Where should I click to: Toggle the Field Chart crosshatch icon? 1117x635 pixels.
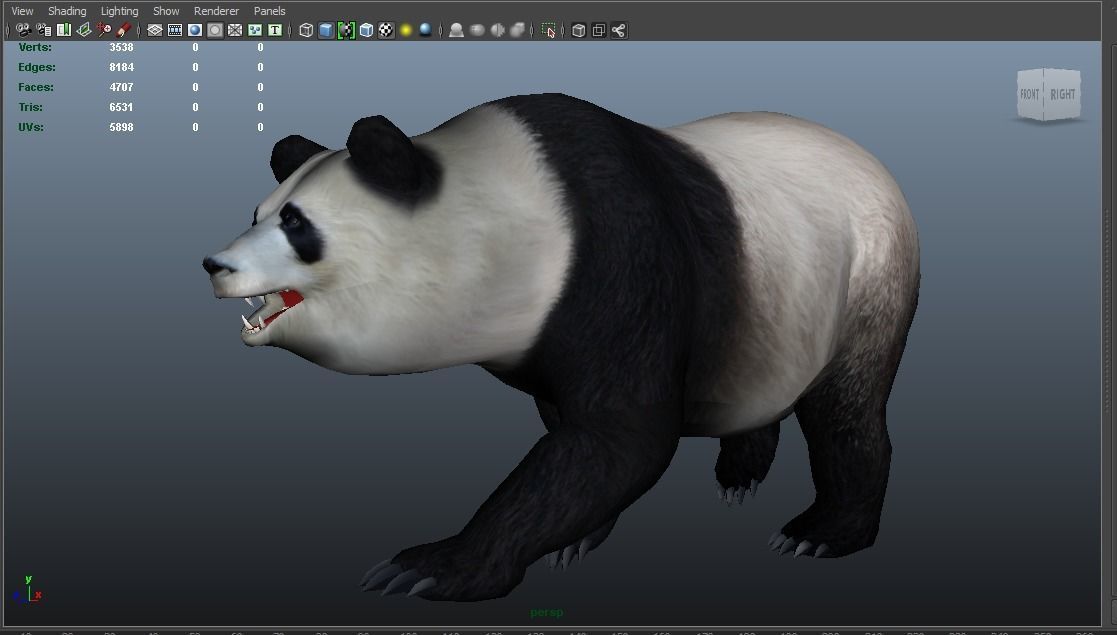(234, 30)
